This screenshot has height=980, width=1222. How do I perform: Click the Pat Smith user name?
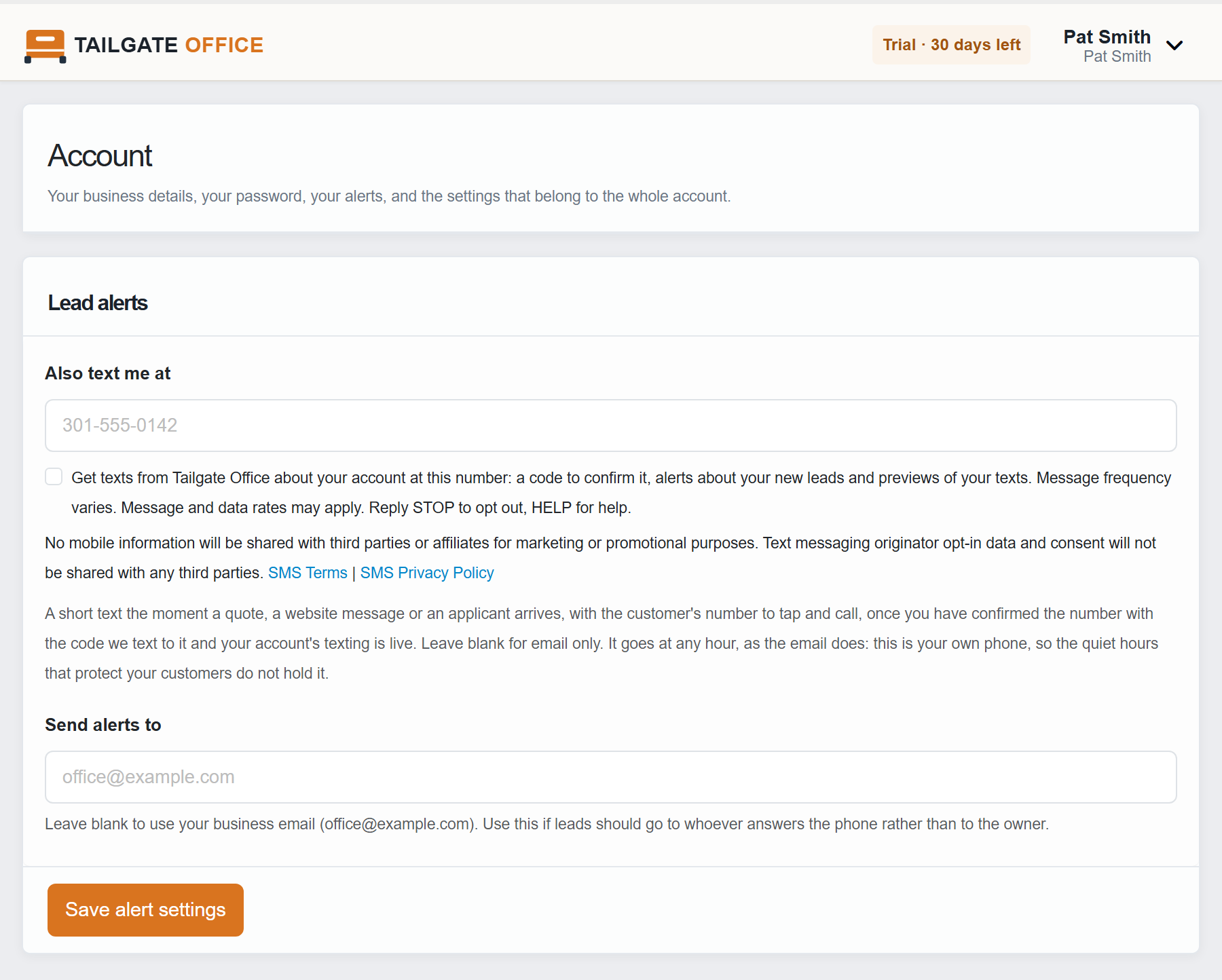pos(1107,37)
